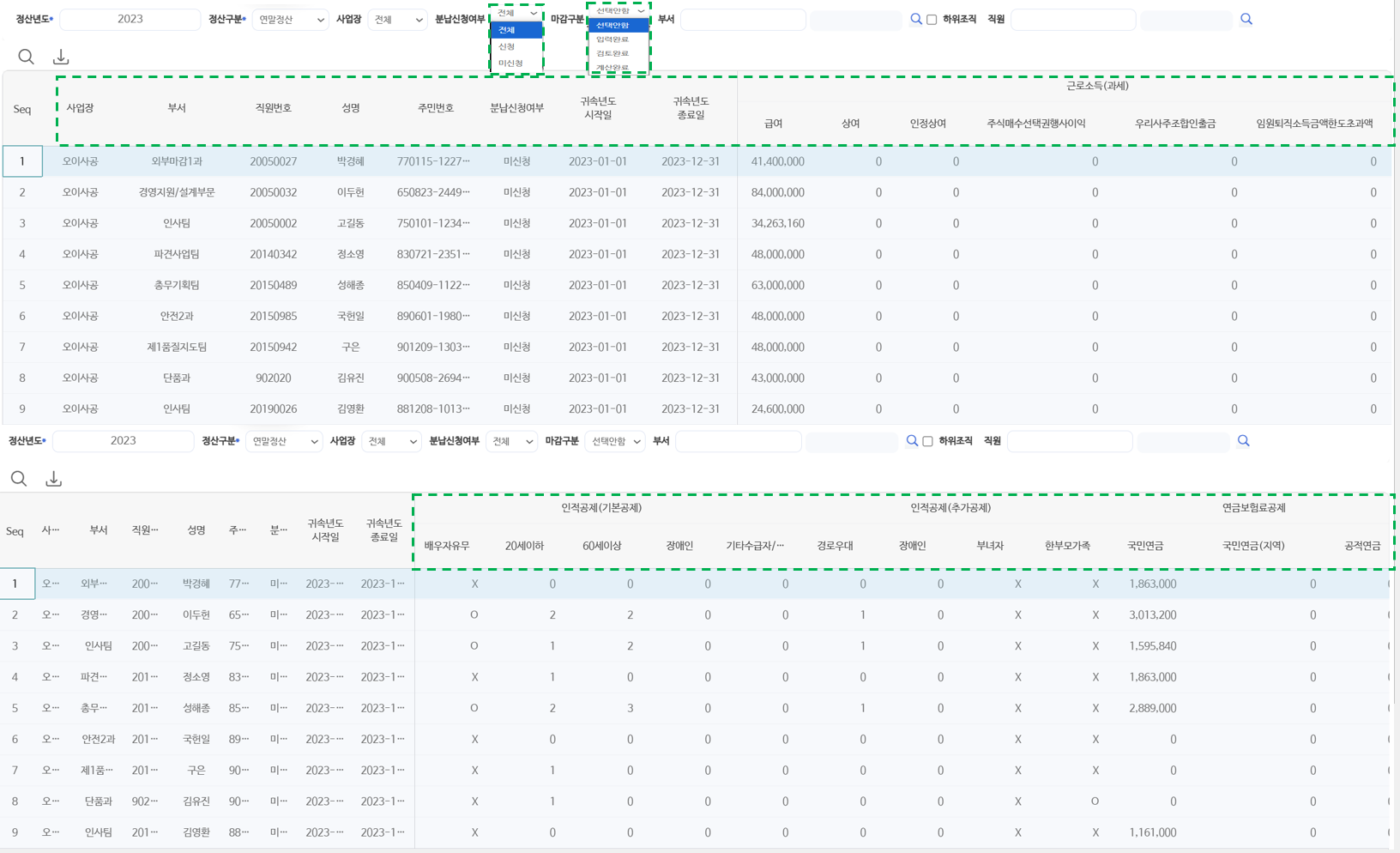Click the 부서 text field in the lower filter bar
The width and height of the screenshot is (1400, 853).
pyautogui.click(x=739, y=441)
